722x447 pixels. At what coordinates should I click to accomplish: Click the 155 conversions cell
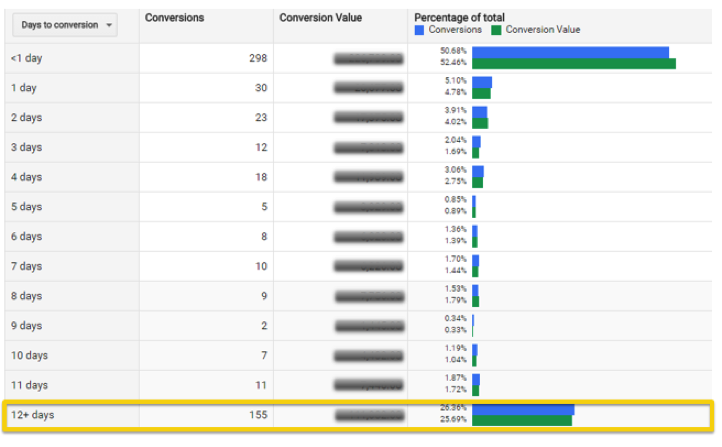point(257,415)
